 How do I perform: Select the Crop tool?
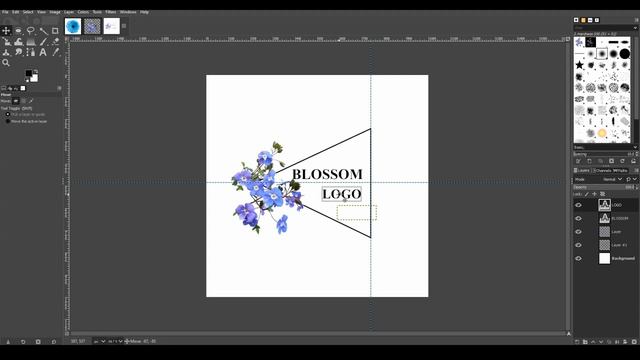coord(55,31)
